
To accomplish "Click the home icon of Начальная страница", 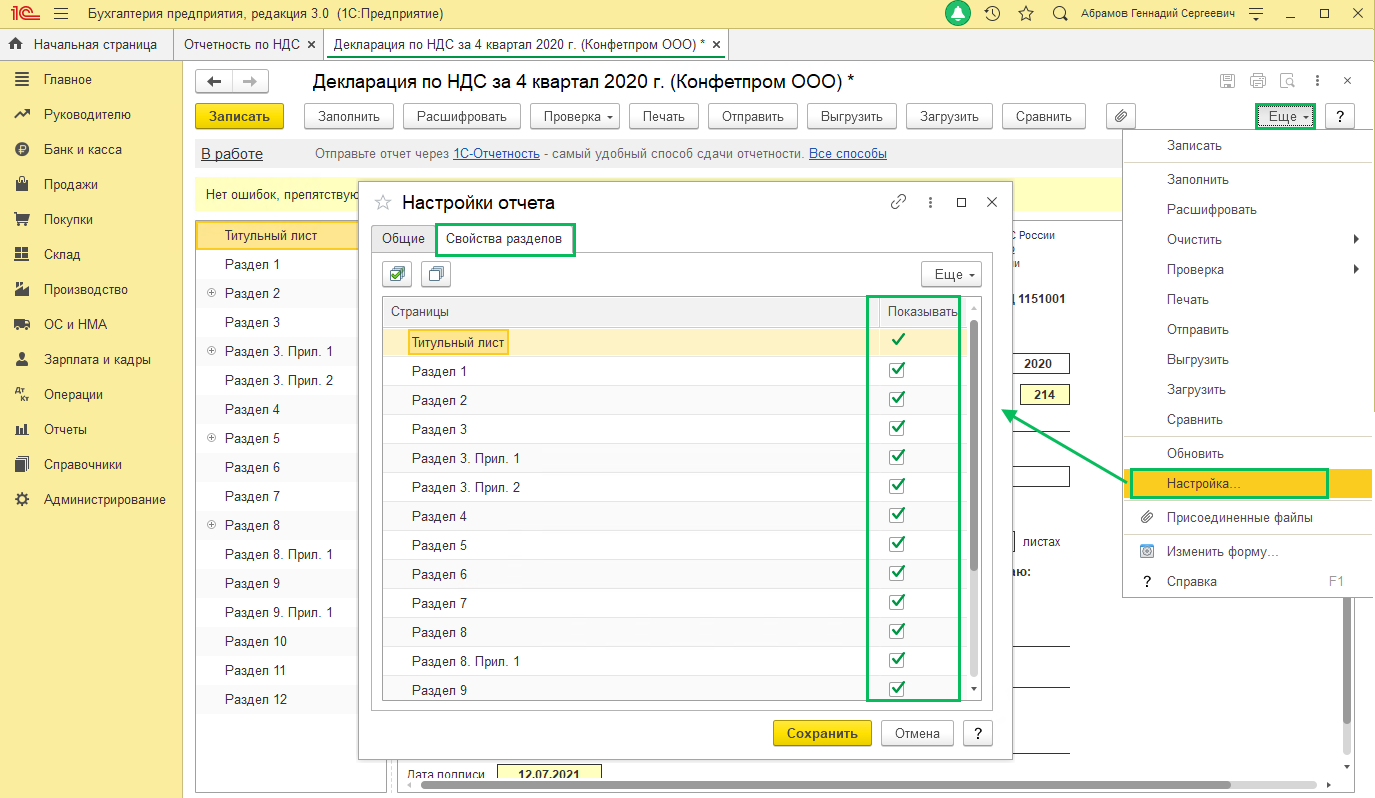I will [17, 45].
